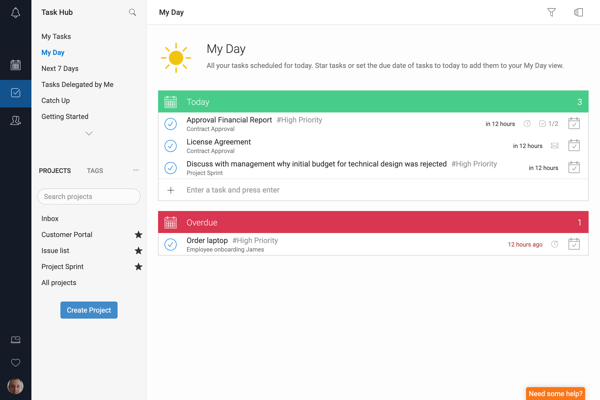600x400 pixels.
Task: Click the folder icon near bottom of rail
Action: [15, 340]
